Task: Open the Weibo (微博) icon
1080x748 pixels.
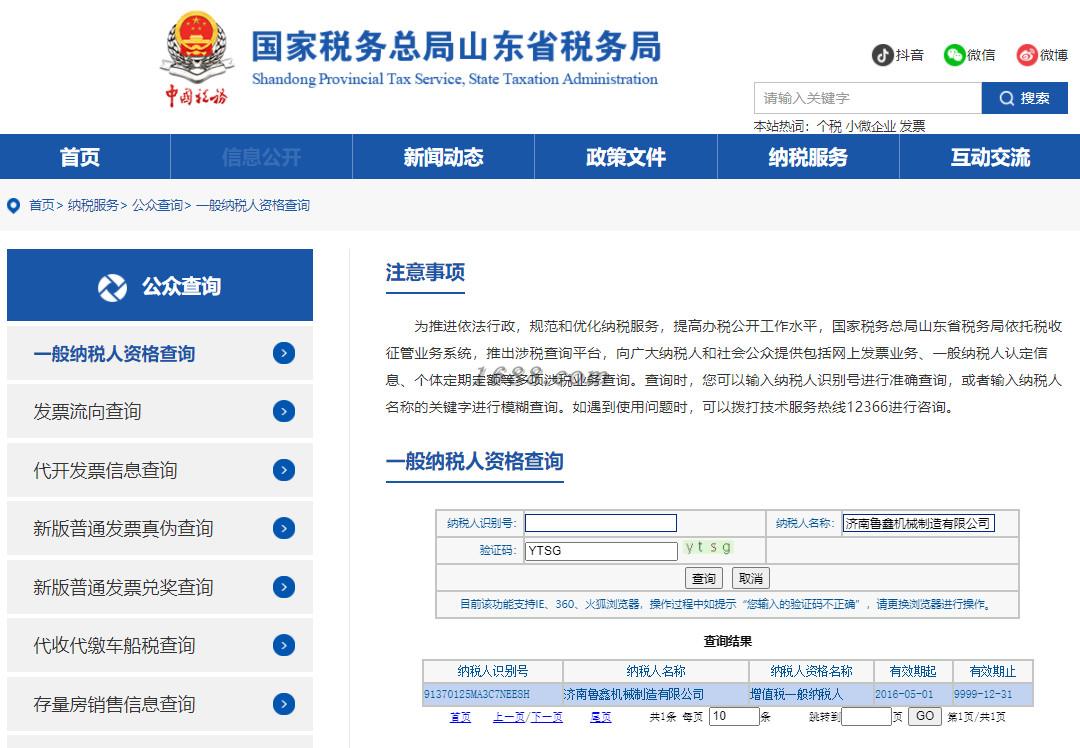Action: tap(1027, 54)
